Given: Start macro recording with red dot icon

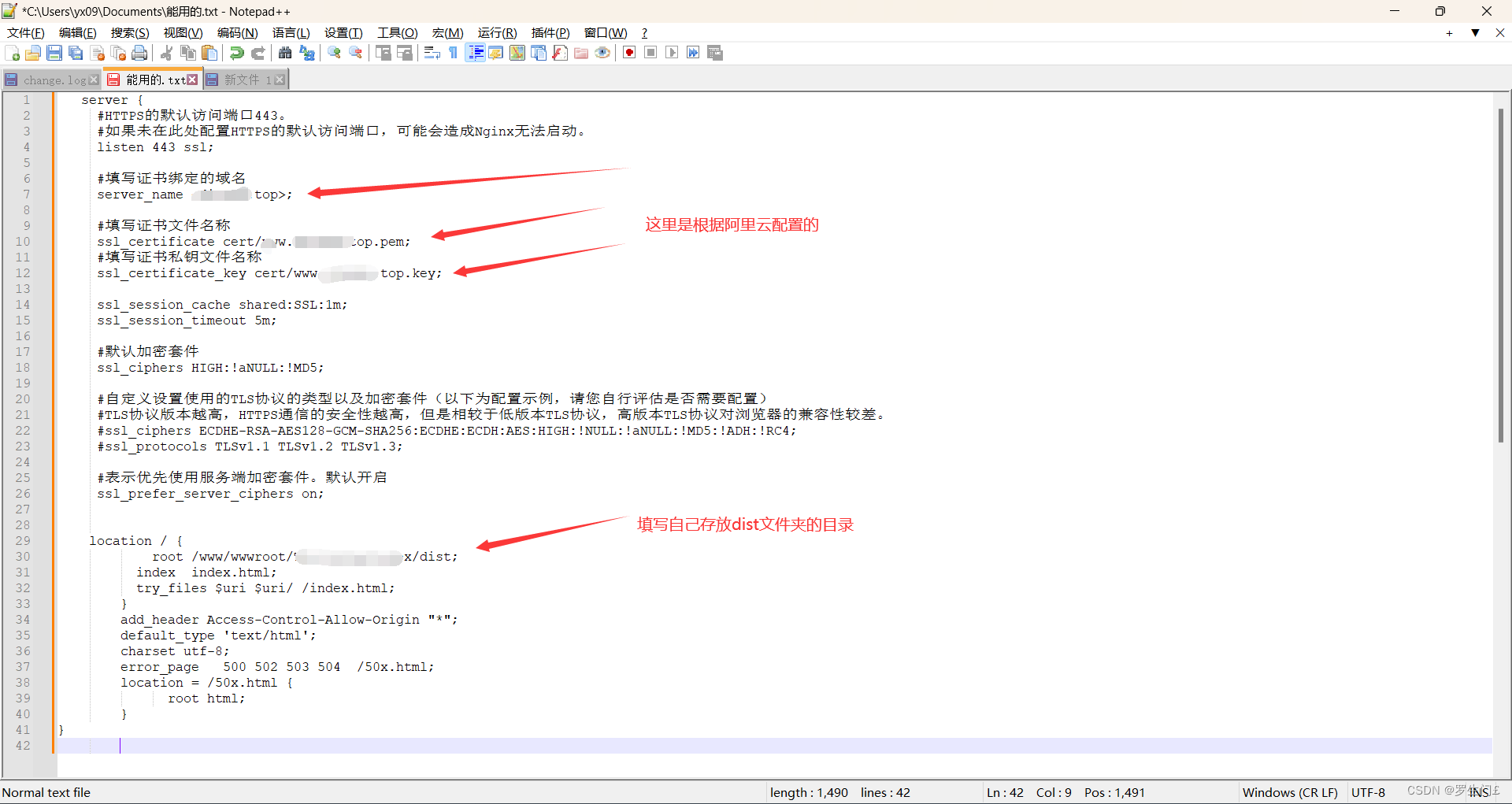Looking at the screenshot, I should [629, 53].
